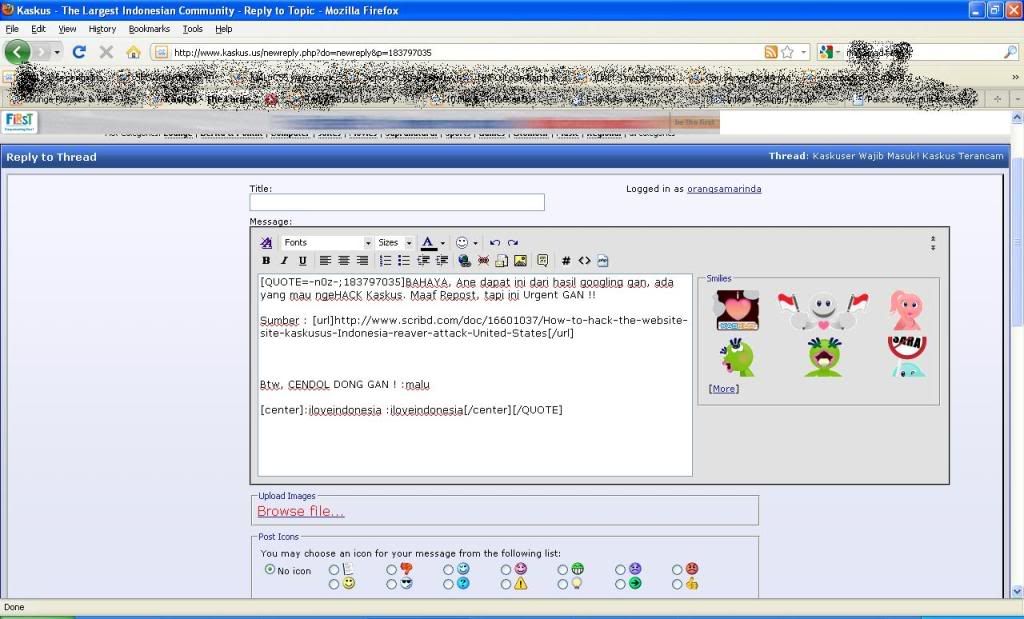Wrap HTML tags using angle brackets icon
The height and width of the screenshot is (619, 1024).
584,261
